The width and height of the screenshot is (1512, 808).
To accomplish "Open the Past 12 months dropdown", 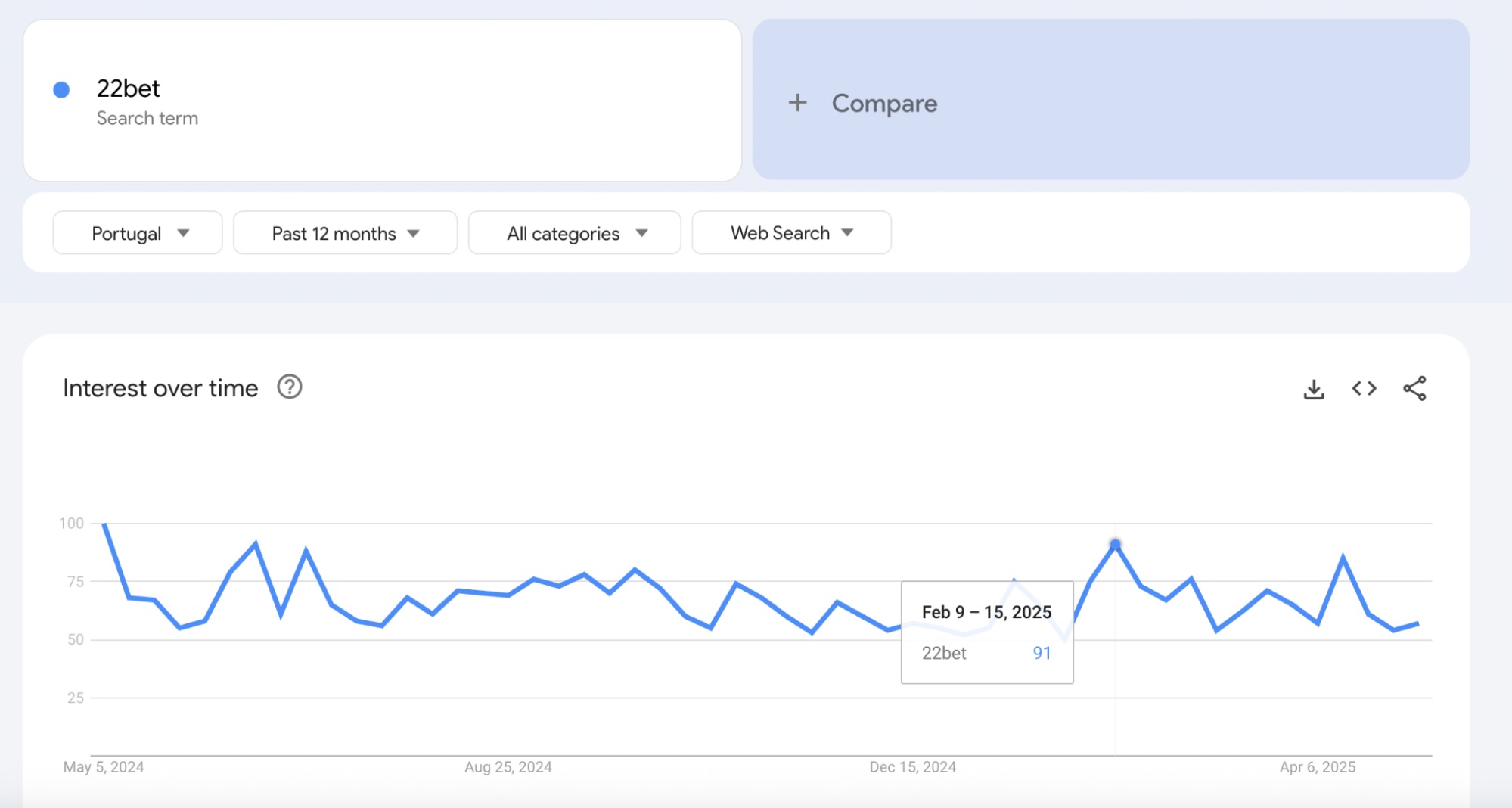I will (x=345, y=233).
